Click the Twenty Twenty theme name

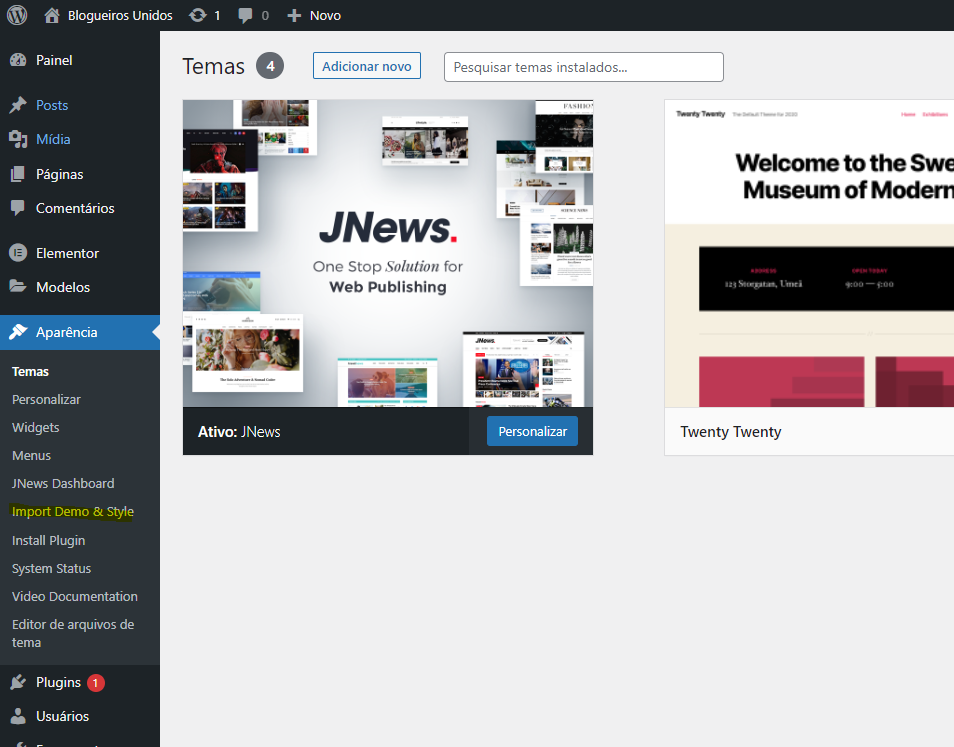click(731, 432)
